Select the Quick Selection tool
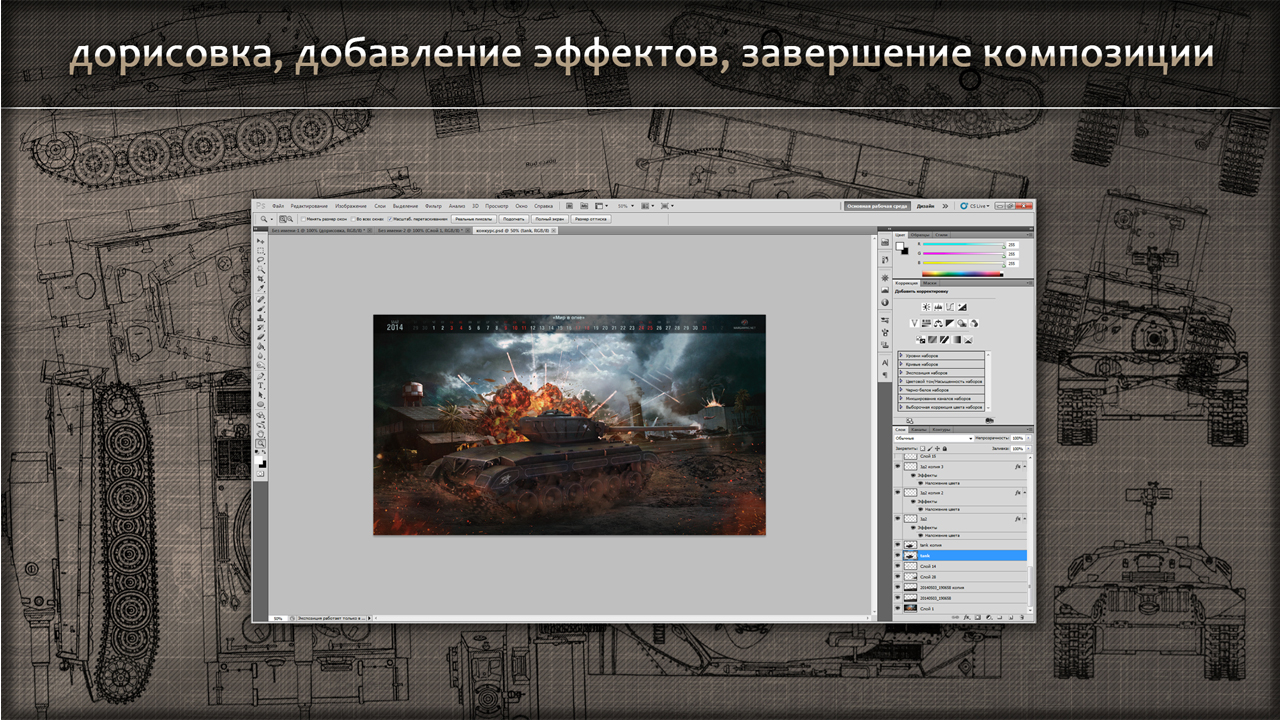Viewport: 1280px width, 720px height. click(261, 269)
